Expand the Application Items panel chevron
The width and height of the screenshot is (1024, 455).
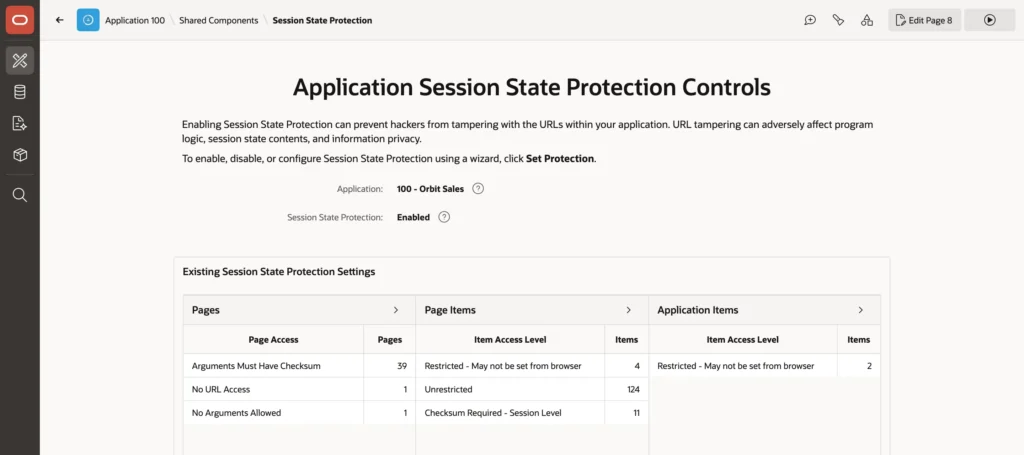point(861,310)
